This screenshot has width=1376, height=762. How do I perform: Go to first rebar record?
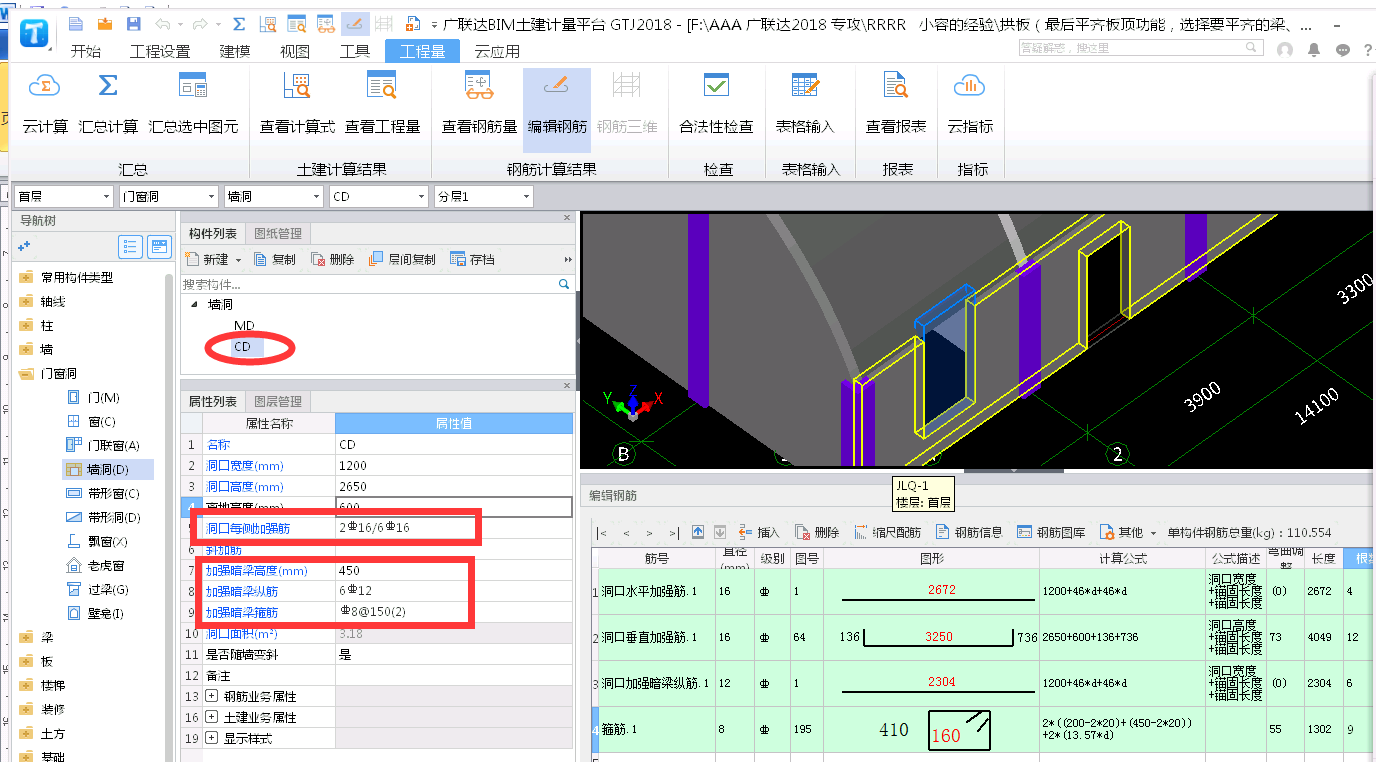click(x=602, y=532)
